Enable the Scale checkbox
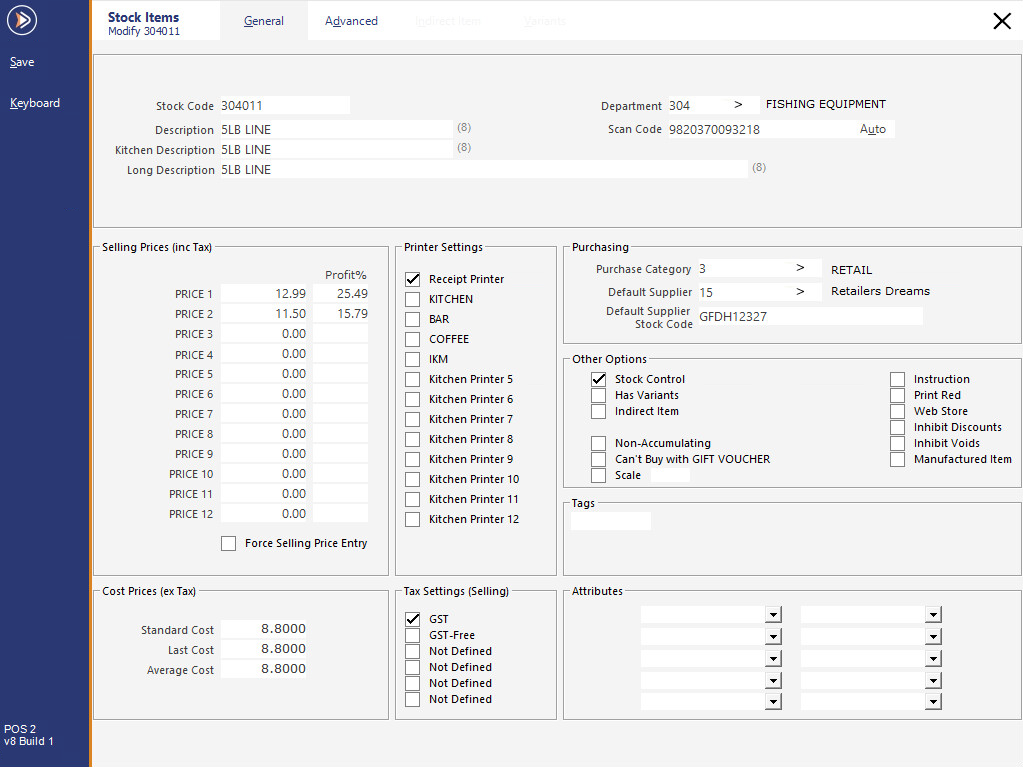 (598, 475)
